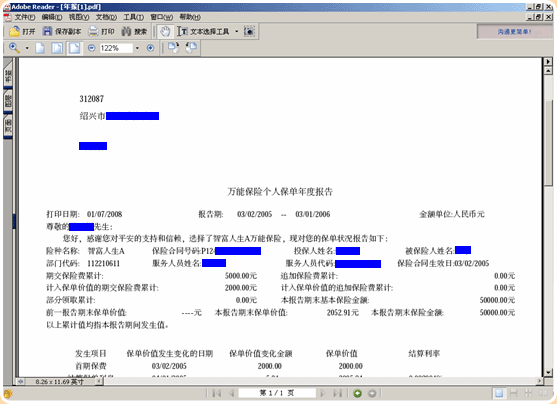This screenshot has width=557, height=404.
Task: Click the PDF document icon beside 文件 menu
Action: pos(7,17)
